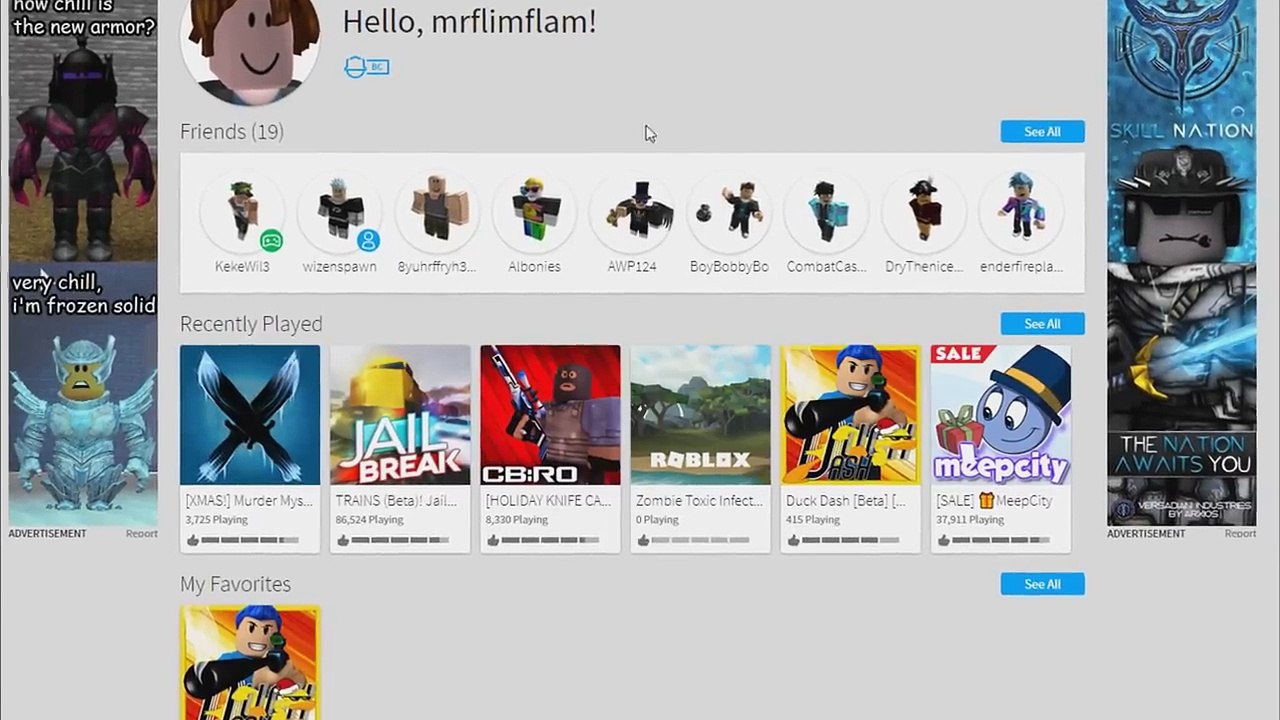1280x720 pixels.
Task: Click the in-game status icon on KekeWil3
Action: (271, 240)
